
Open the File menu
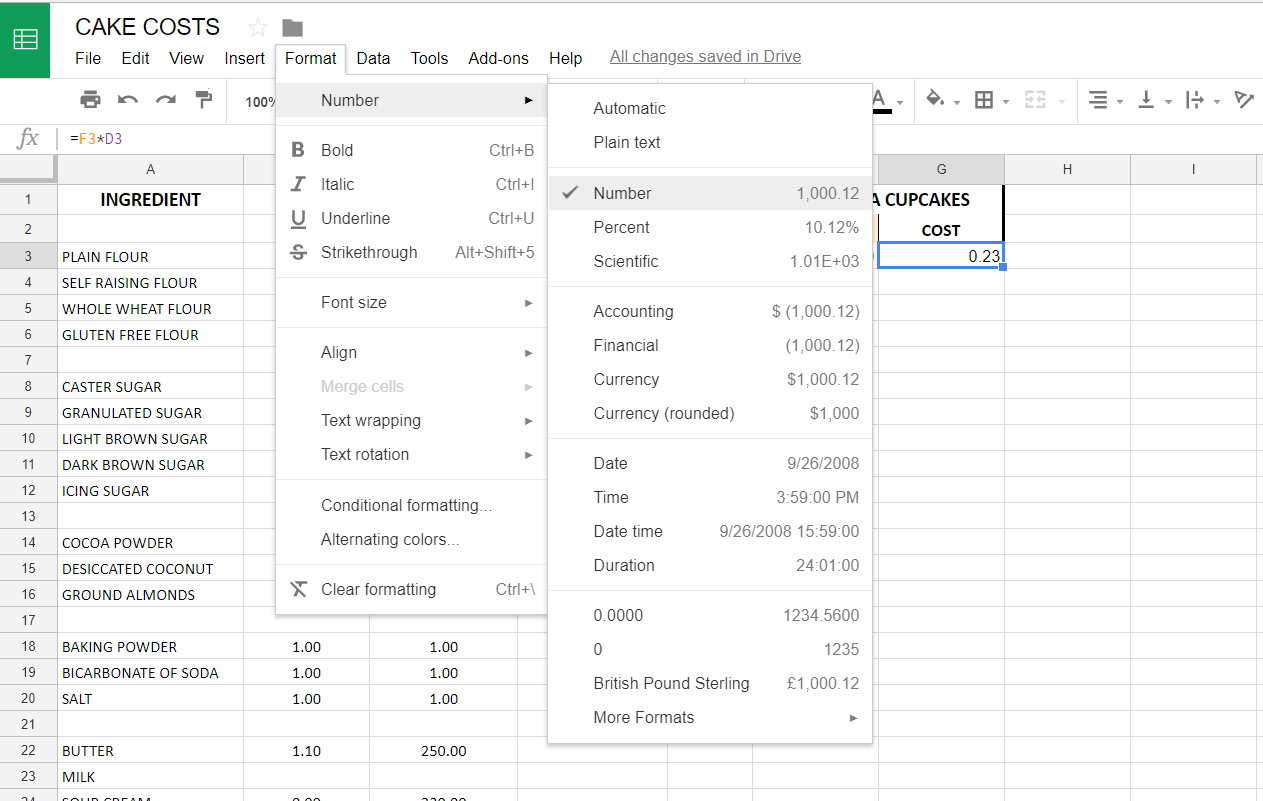point(88,58)
